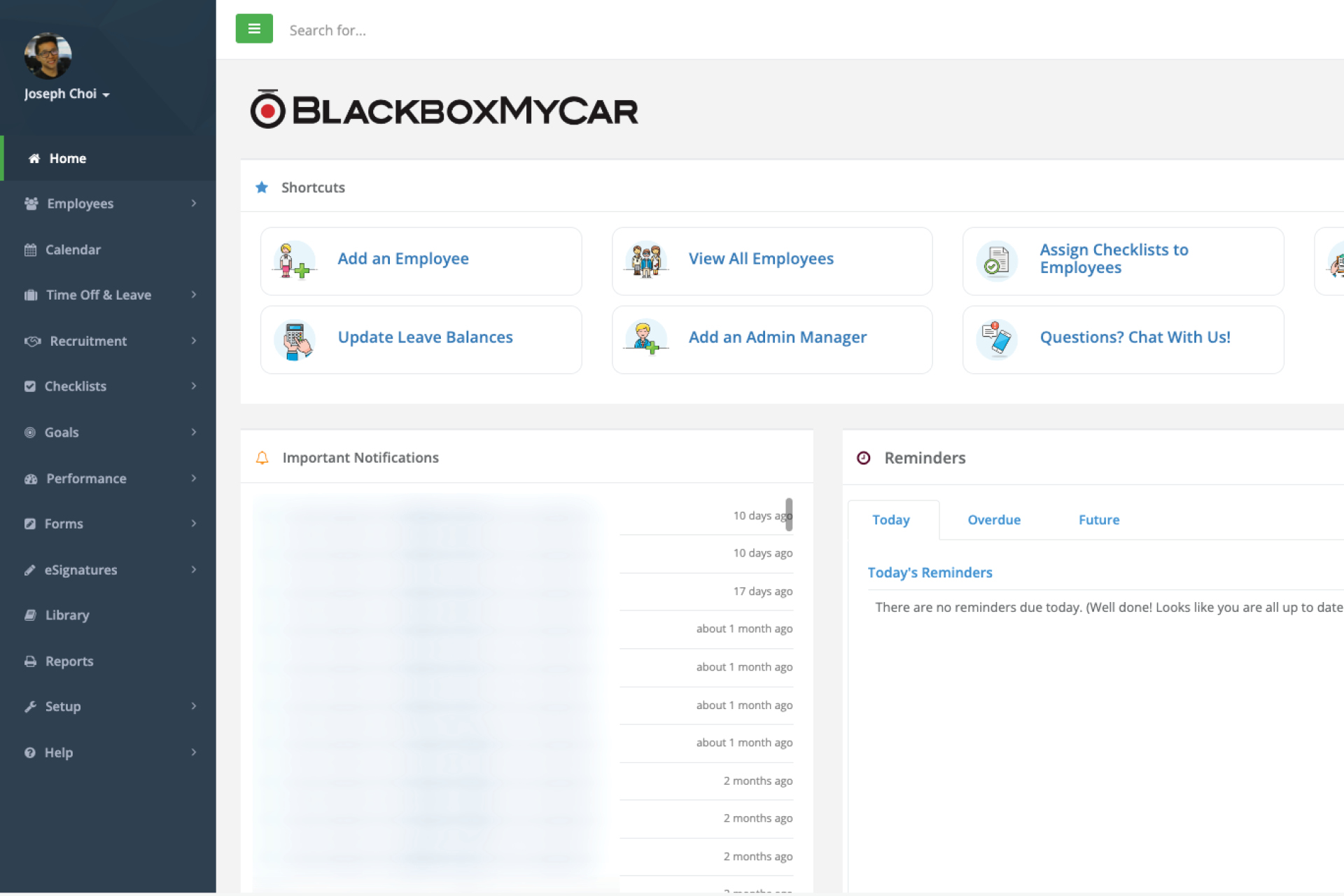Expand the eSignatures chevron
The width and height of the screenshot is (1344, 896).
coord(194,570)
